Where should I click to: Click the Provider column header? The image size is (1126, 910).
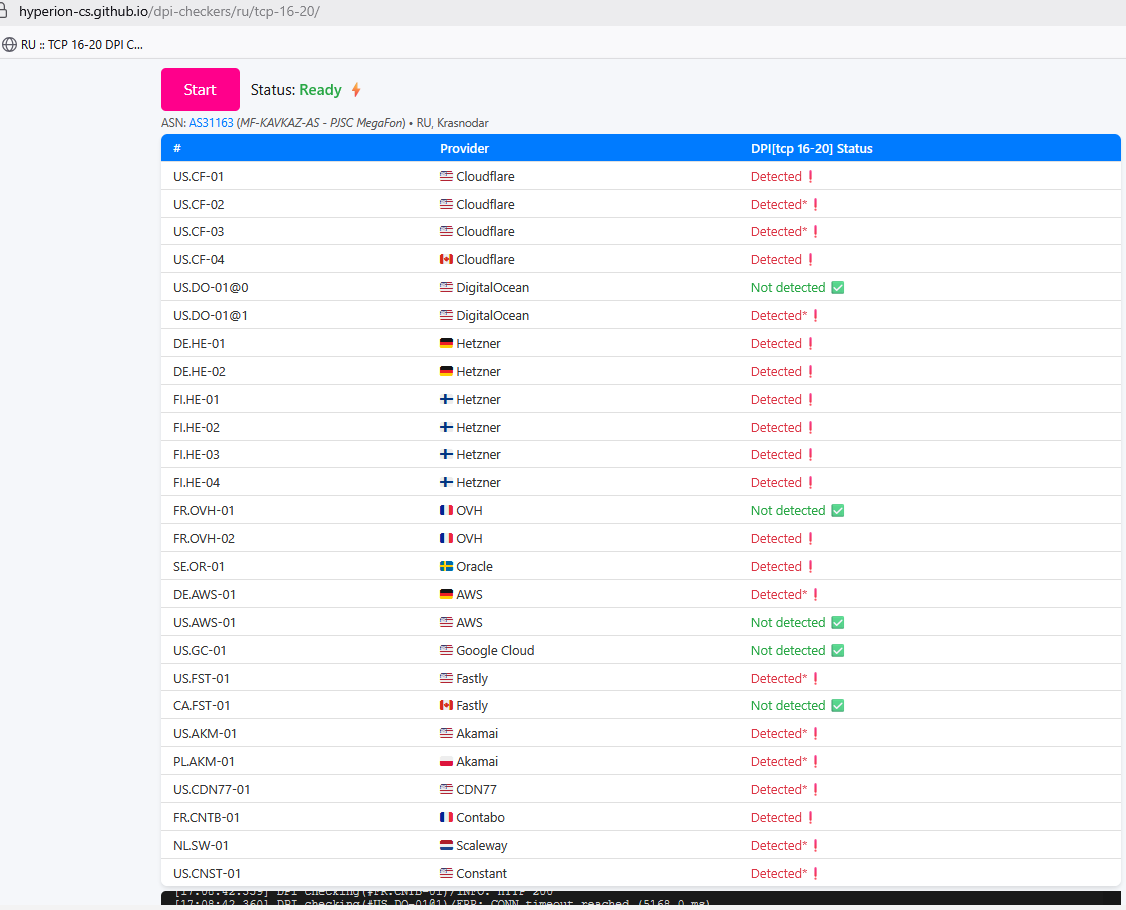click(x=464, y=149)
